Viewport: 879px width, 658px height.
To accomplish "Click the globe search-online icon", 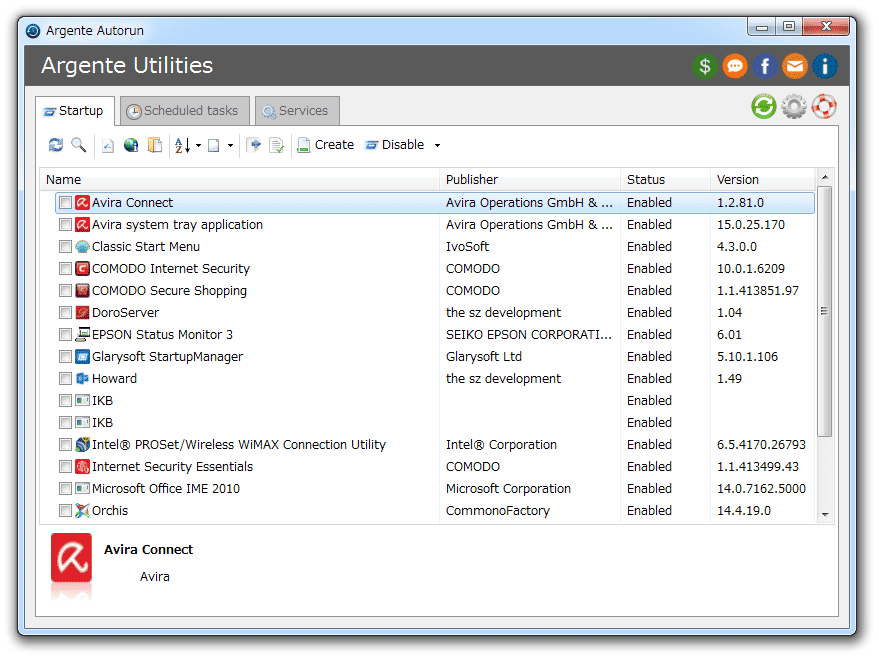I will coord(131,145).
